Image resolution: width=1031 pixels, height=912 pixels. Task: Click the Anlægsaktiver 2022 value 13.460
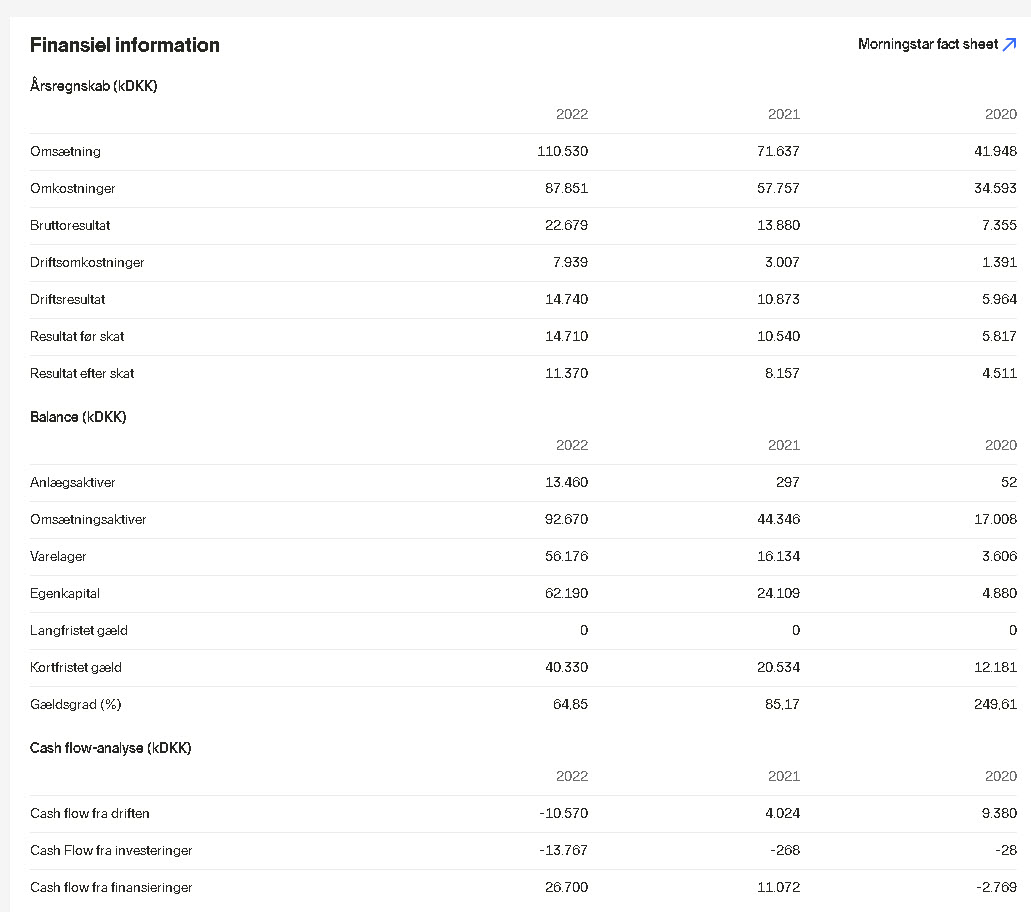point(566,482)
